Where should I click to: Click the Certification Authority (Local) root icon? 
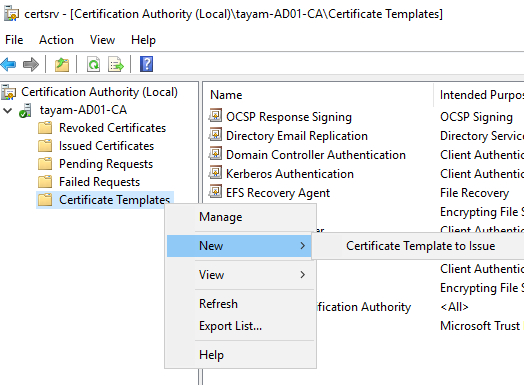[8, 92]
